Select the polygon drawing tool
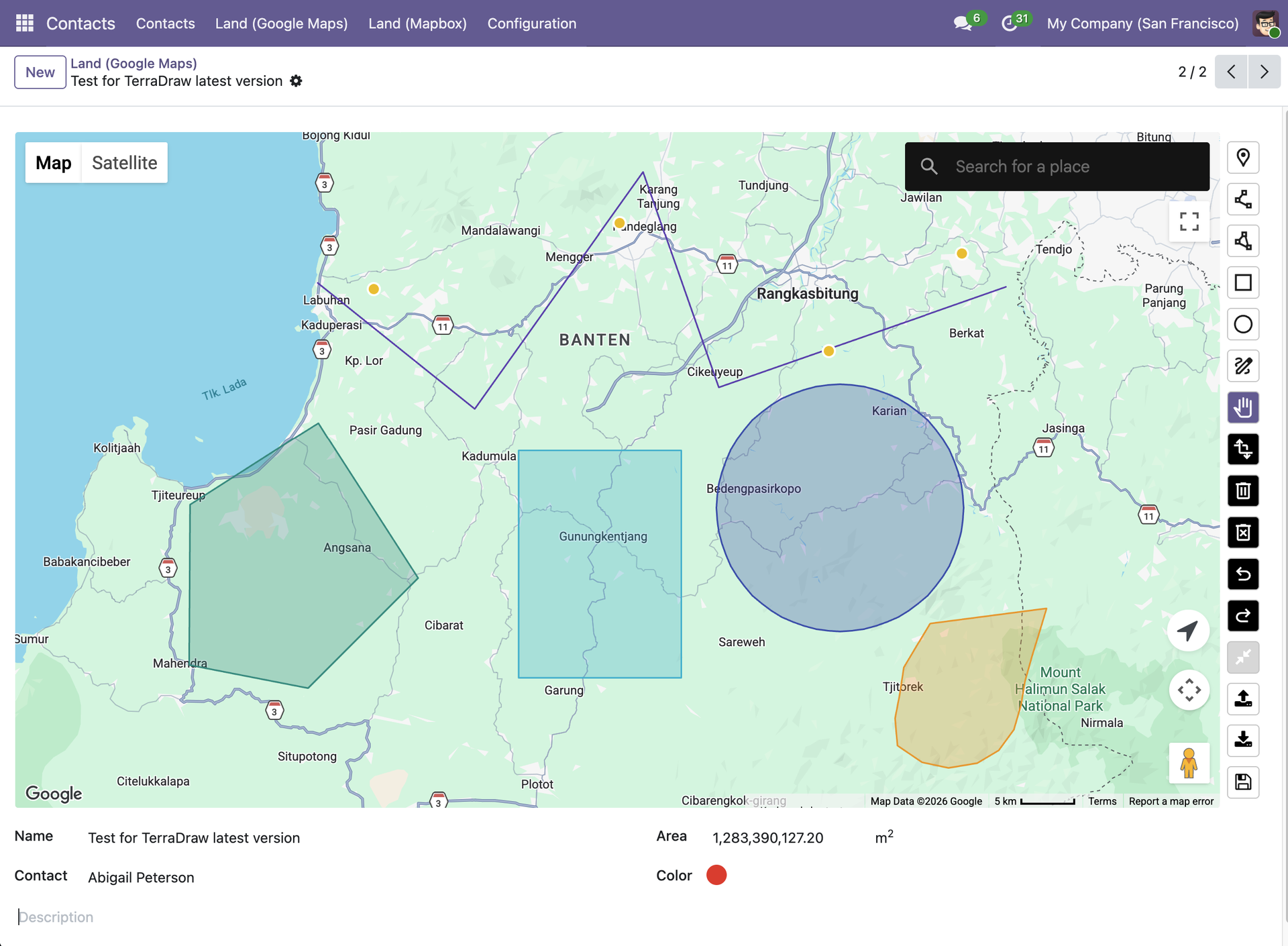 coord(1243,241)
